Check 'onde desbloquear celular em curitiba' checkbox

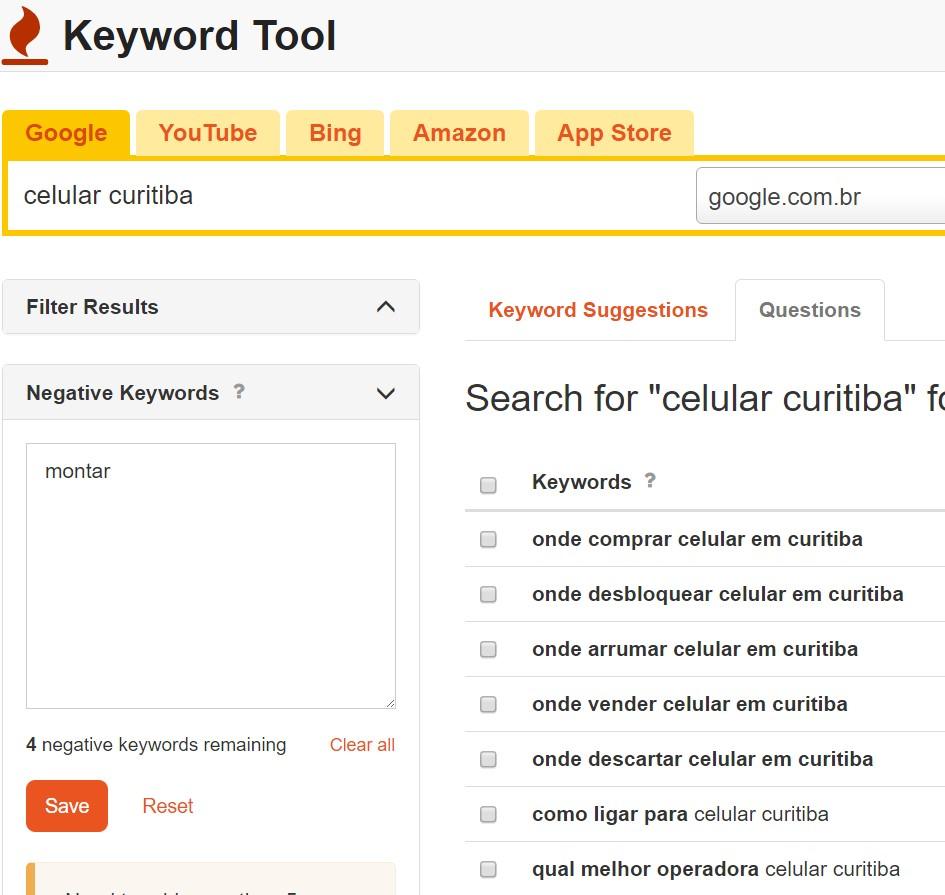(488, 594)
